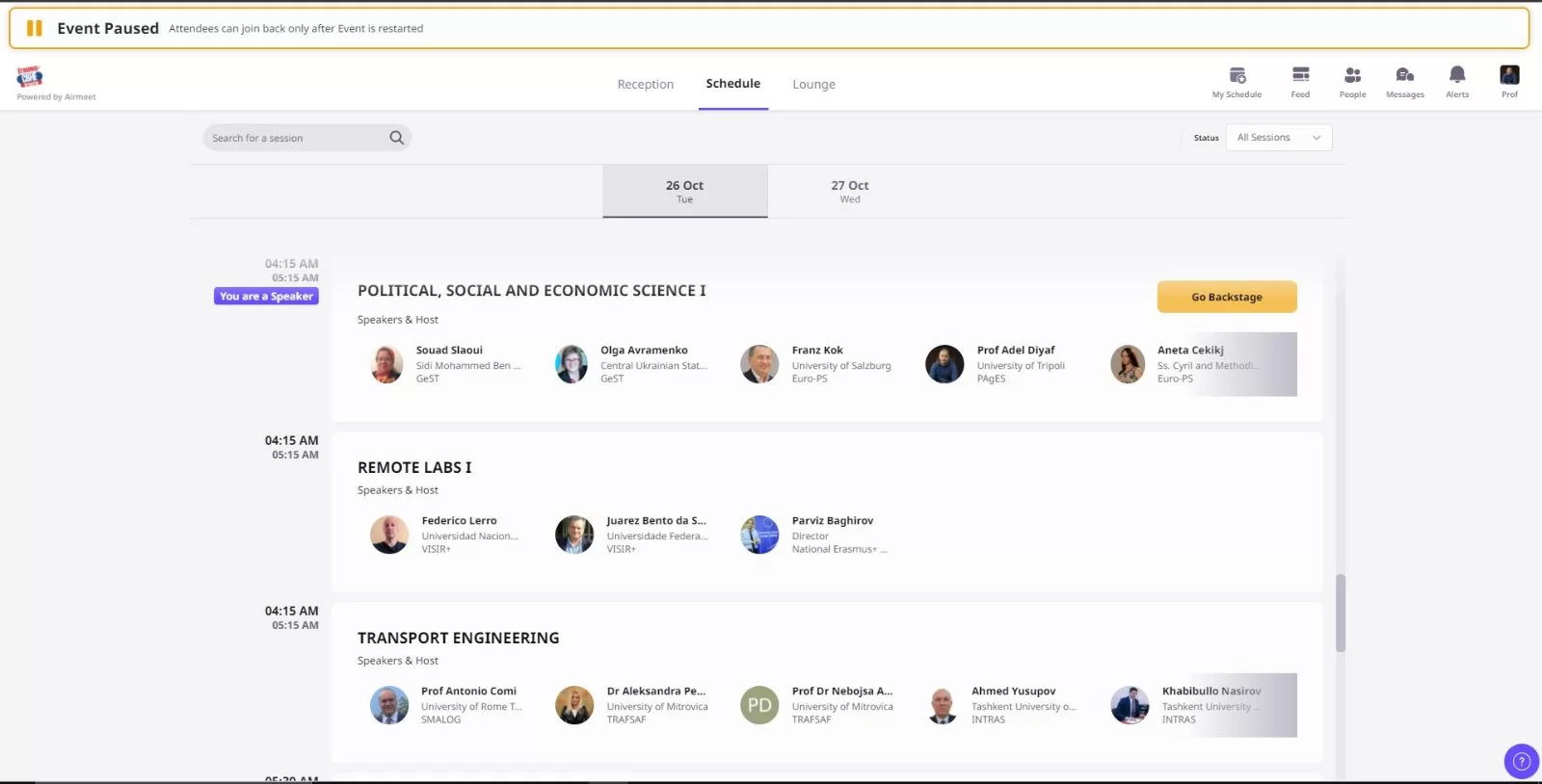
Task: Open the Alerts bell icon
Action: (1457, 75)
